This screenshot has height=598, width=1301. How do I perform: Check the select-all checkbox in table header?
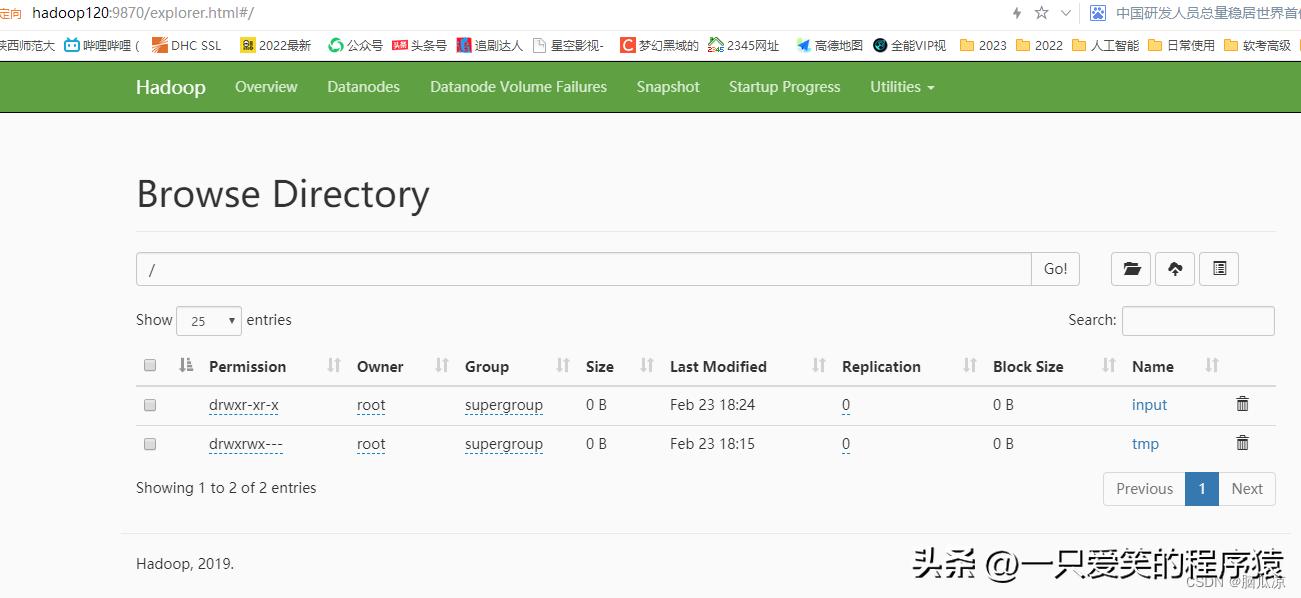[150, 365]
